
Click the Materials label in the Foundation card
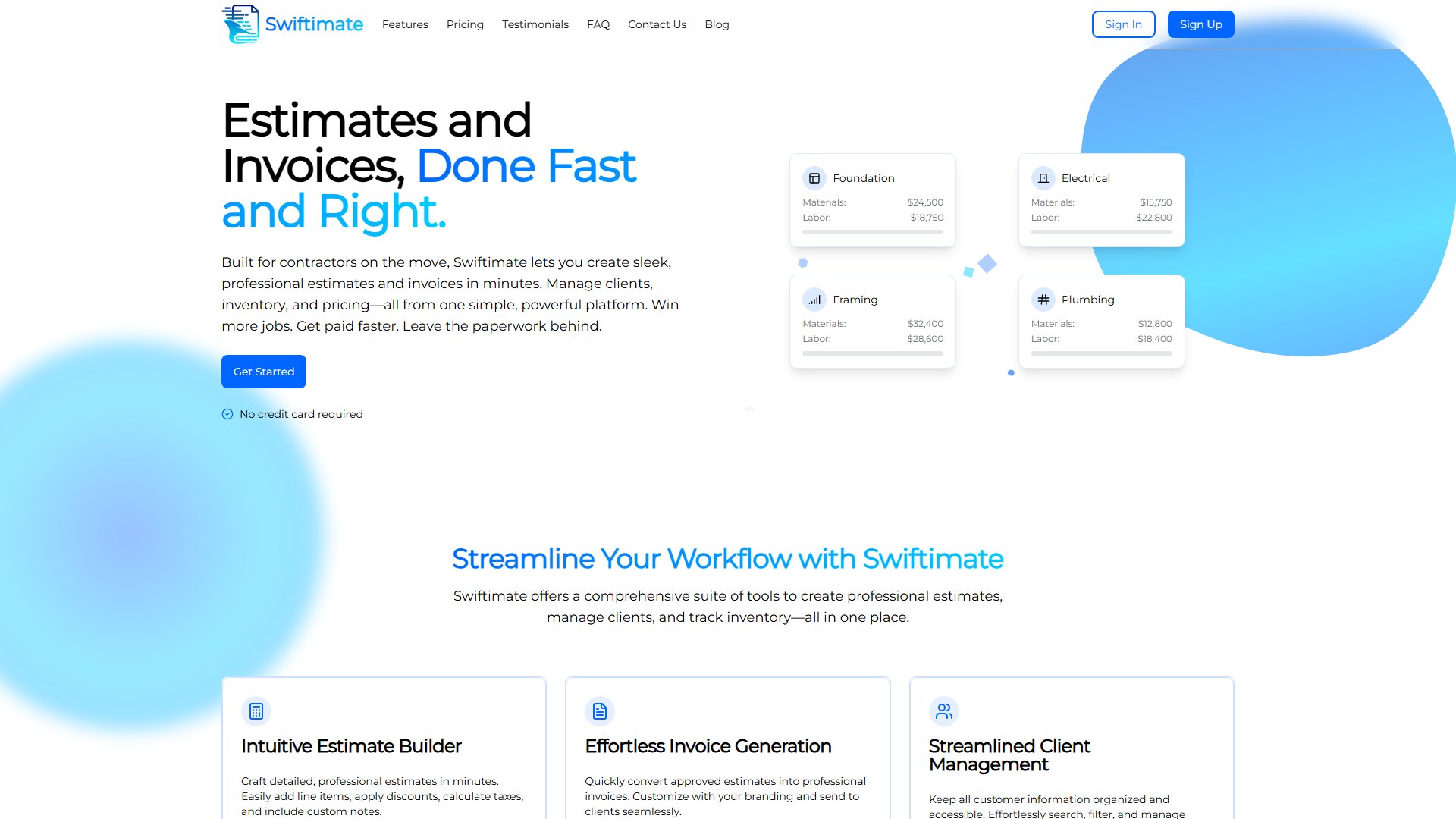coord(824,202)
